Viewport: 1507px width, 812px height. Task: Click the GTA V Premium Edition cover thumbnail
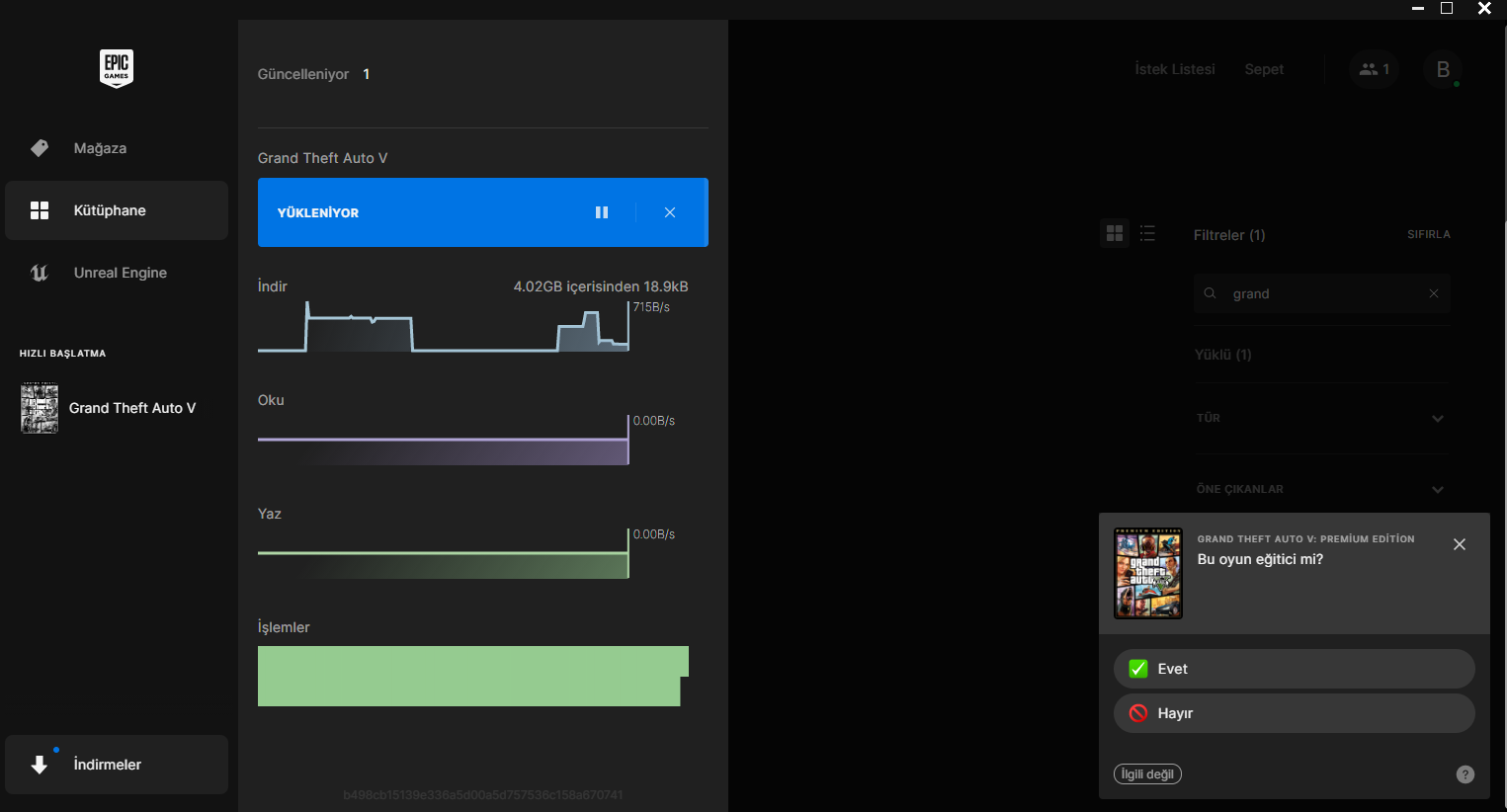click(1148, 573)
